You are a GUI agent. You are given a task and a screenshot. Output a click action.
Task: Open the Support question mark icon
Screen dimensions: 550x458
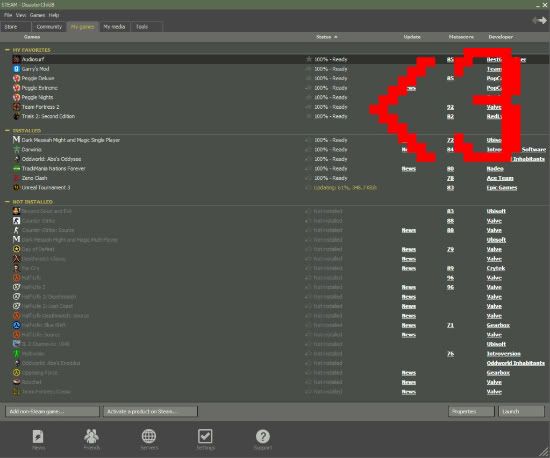263,437
